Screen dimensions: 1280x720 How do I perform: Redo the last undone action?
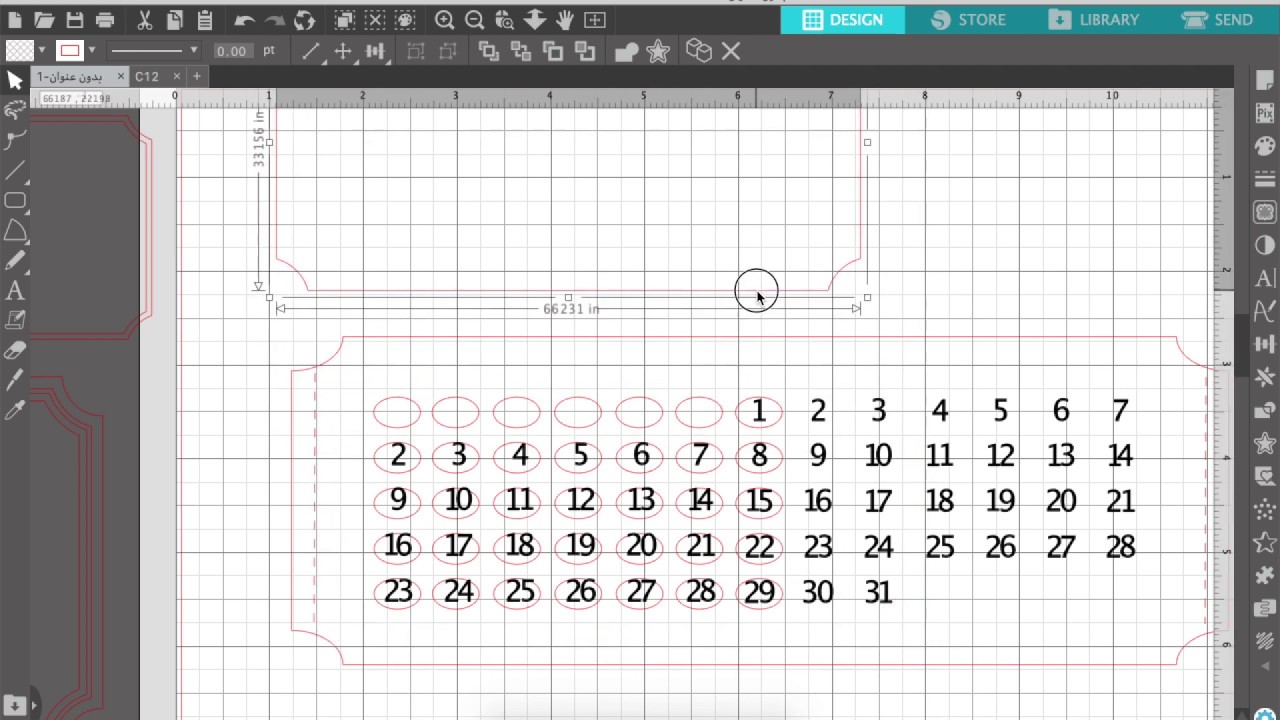(x=275, y=19)
